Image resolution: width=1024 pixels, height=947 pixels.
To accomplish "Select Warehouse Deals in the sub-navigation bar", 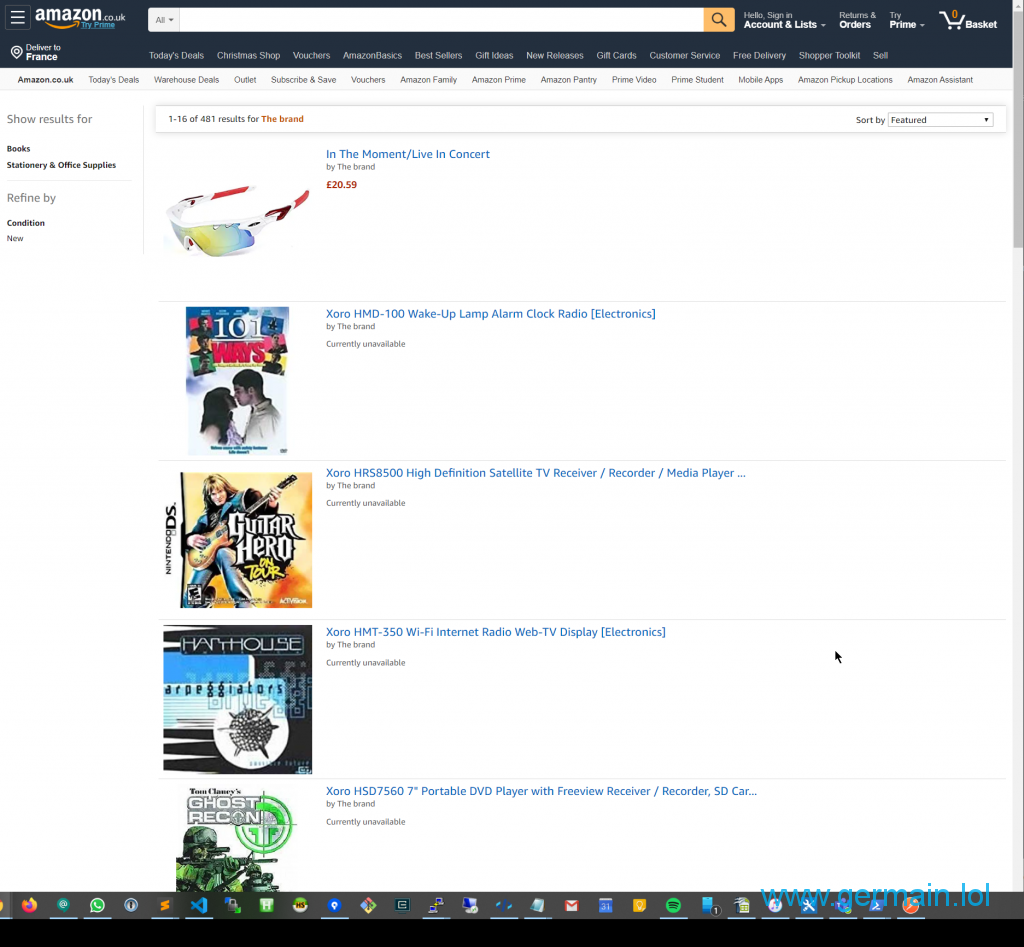I will (186, 80).
